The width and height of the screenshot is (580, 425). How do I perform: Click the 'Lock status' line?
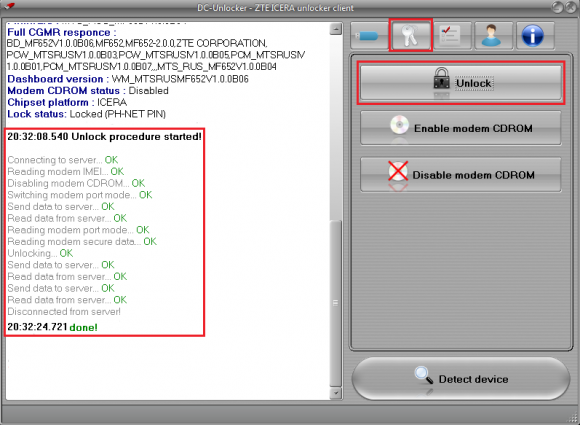[x=87, y=114]
